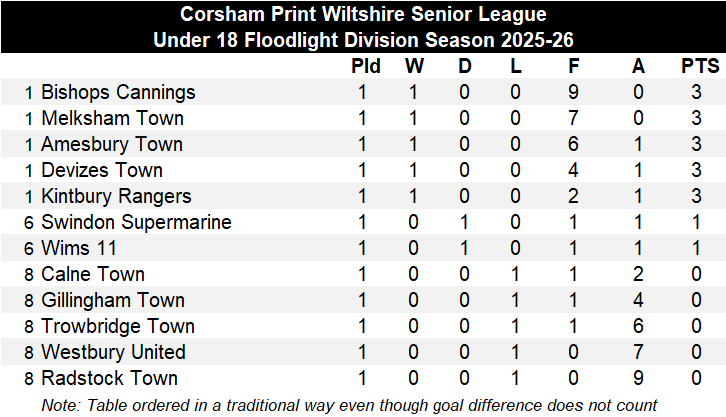Select the D column header
Screen dimensions: 726x417
click(x=465, y=67)
